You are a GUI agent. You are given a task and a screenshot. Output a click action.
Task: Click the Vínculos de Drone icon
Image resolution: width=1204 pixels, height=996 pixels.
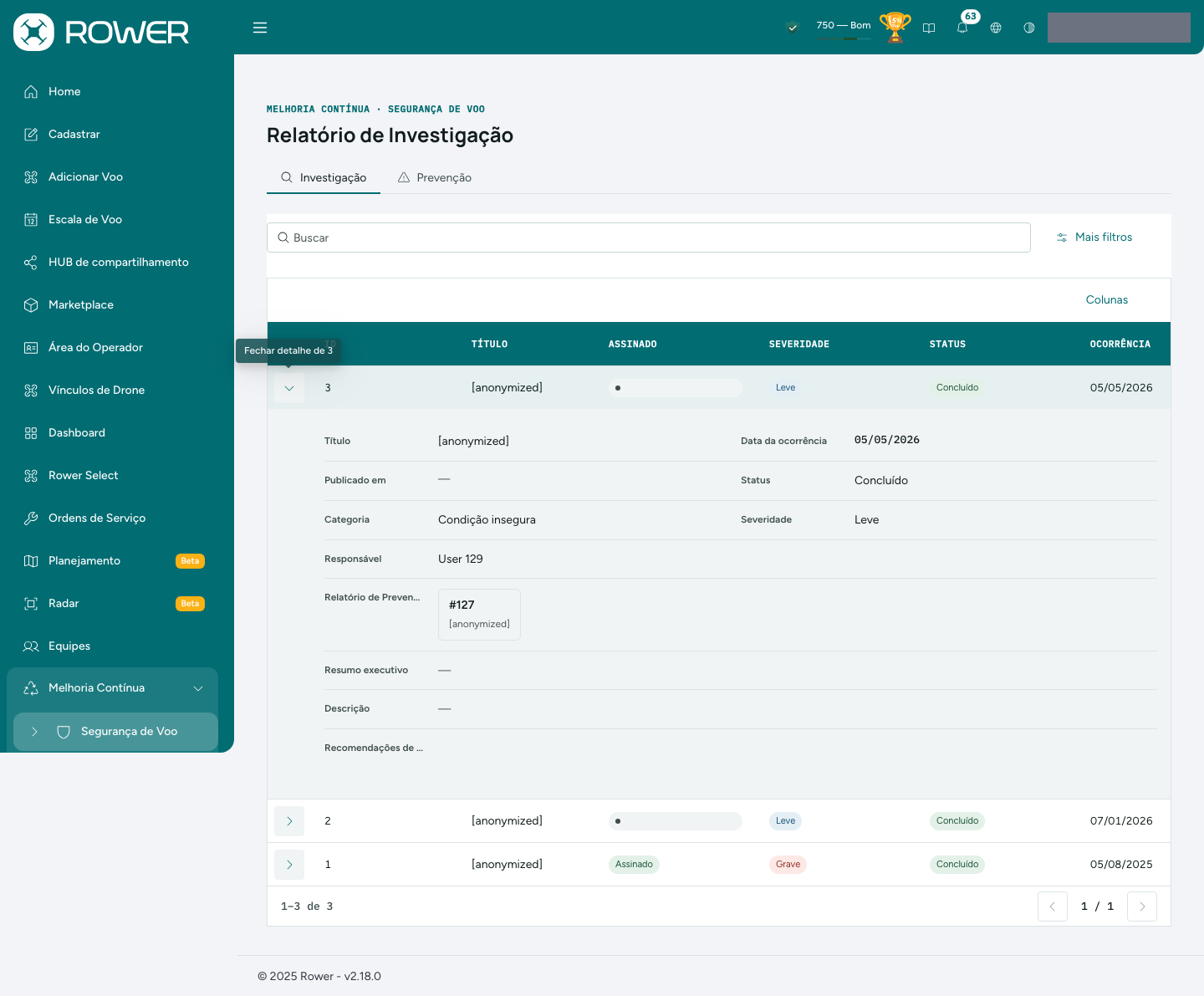(x=31, y=391)
